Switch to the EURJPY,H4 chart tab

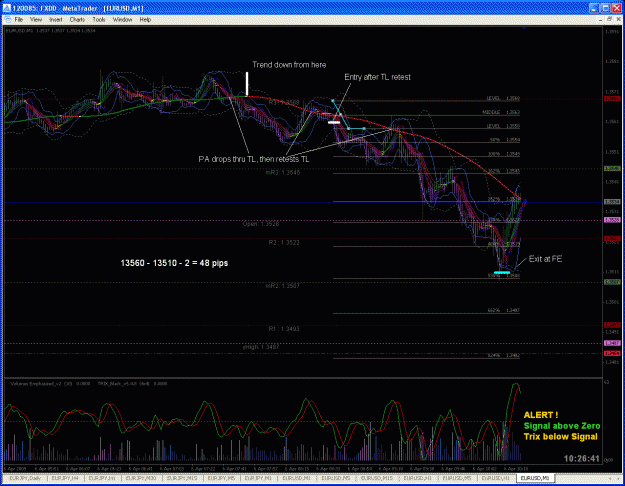66,478
